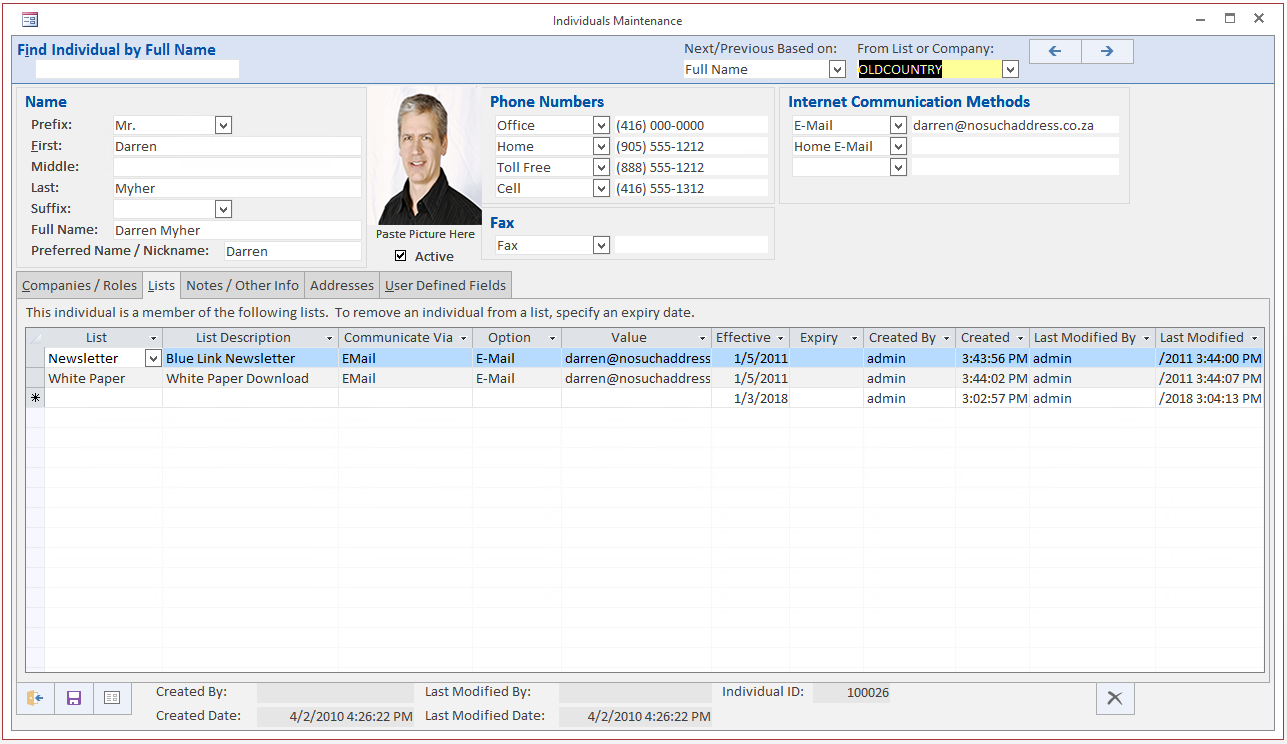Open the Companies / Roles tab

click(x=78, y=285)
